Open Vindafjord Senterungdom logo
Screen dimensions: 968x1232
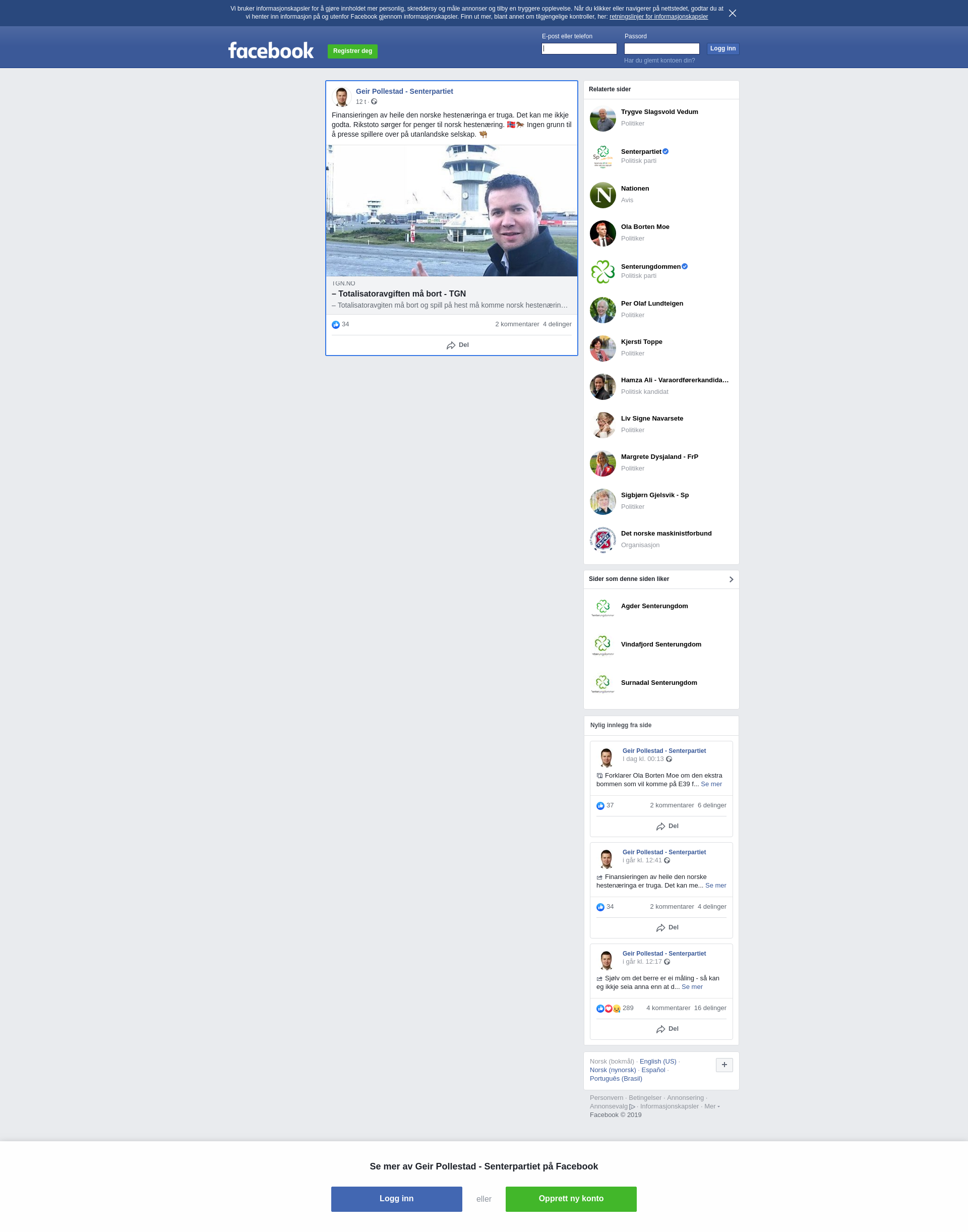[602, 646]
